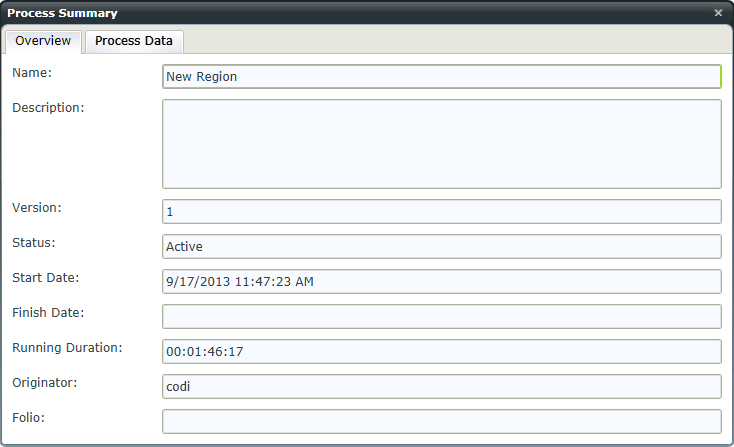
Task: Click the Name field containing New Region
Action: pos(441,77)
